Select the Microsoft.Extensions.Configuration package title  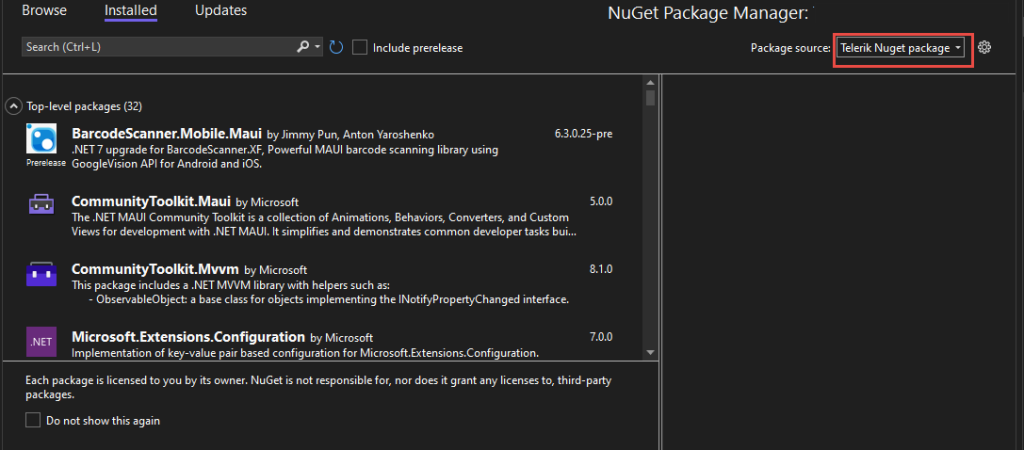(188, 337)
